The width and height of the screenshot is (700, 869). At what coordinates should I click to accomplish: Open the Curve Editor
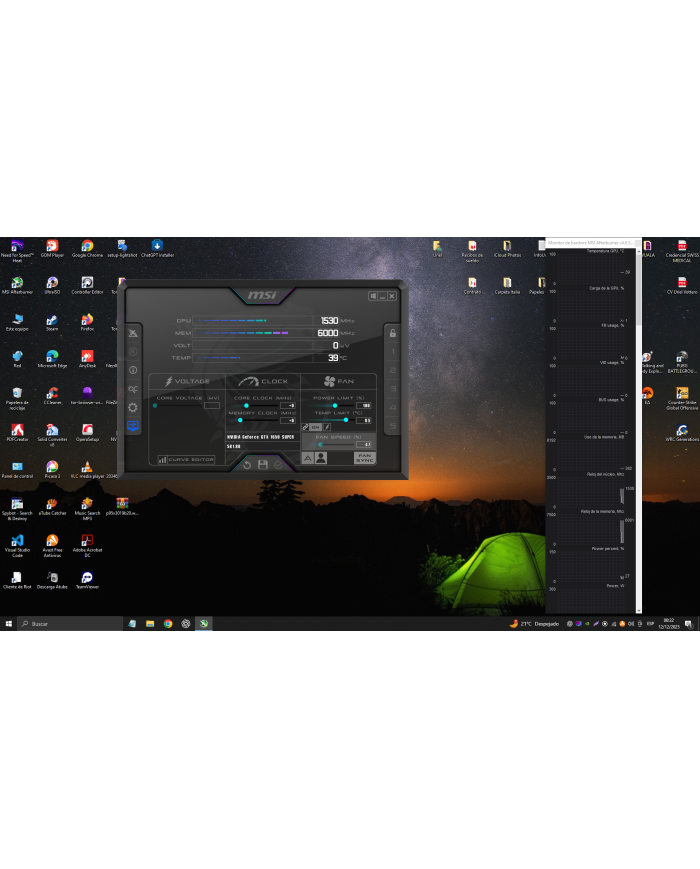click(186, 459)
